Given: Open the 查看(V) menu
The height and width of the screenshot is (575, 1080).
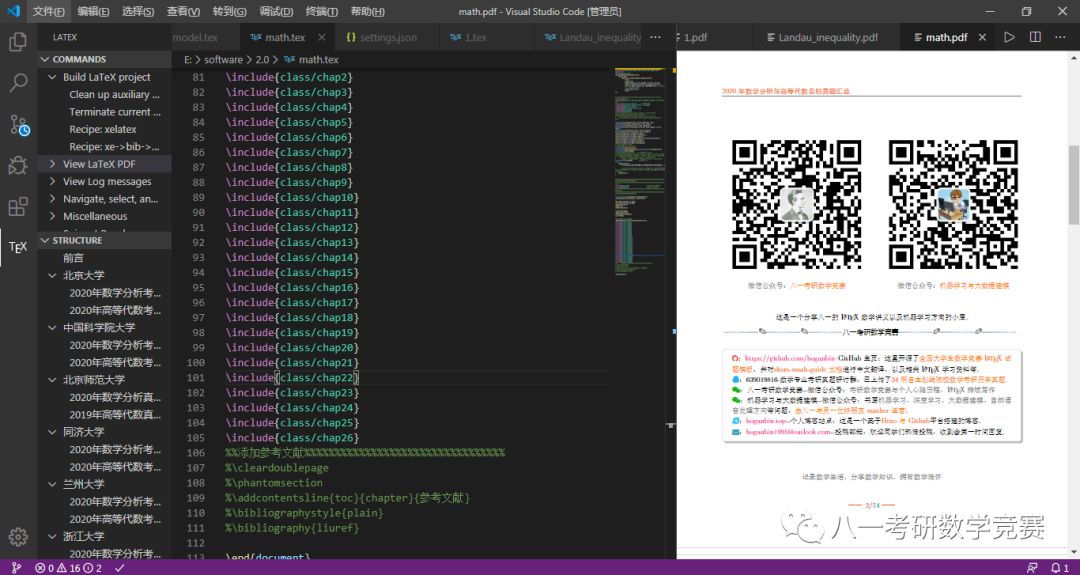Looking at the screenshot, I should click(183, 12).
